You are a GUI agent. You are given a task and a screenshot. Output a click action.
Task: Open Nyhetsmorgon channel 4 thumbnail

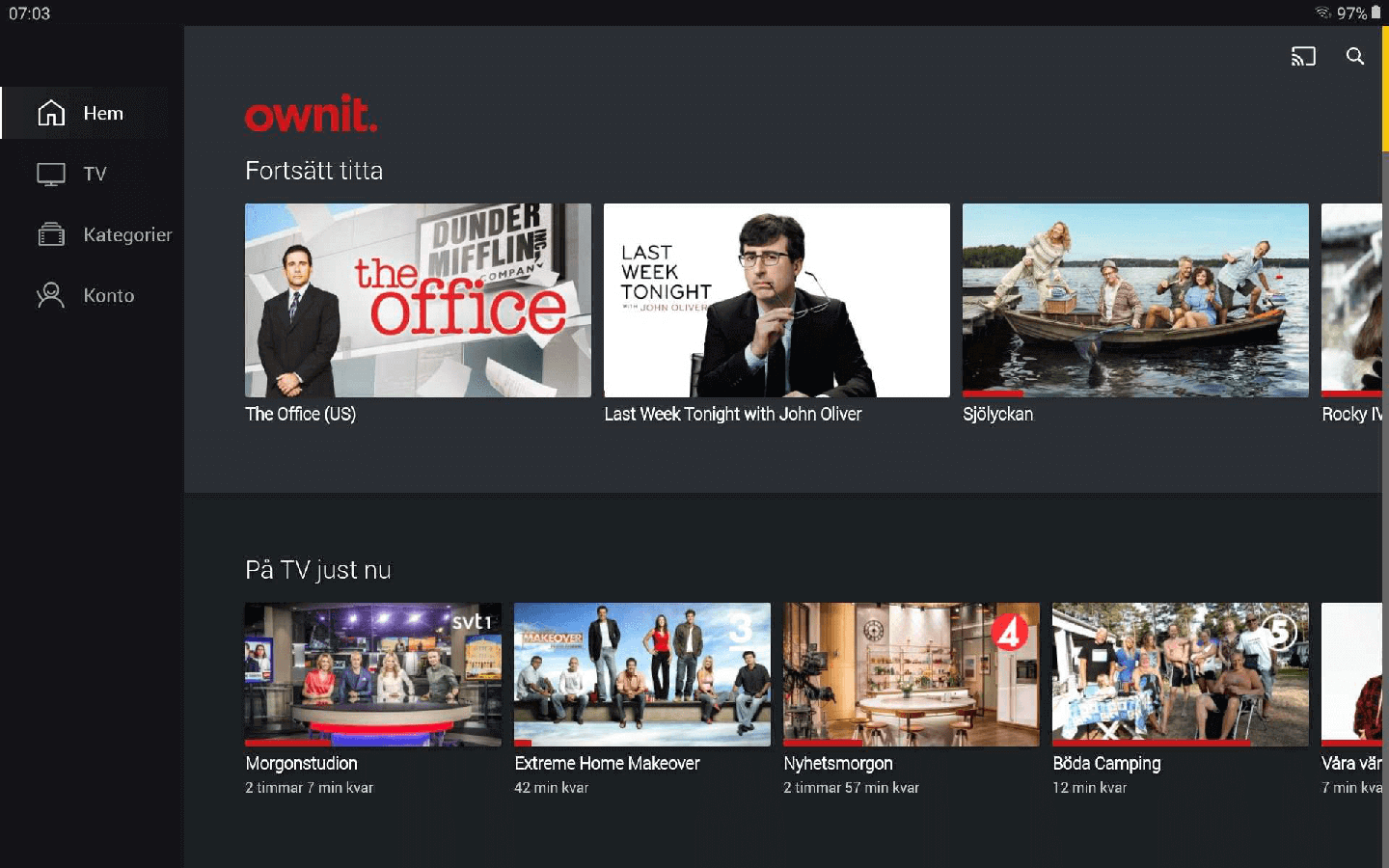pyautogui.click(x=912, y=674)
